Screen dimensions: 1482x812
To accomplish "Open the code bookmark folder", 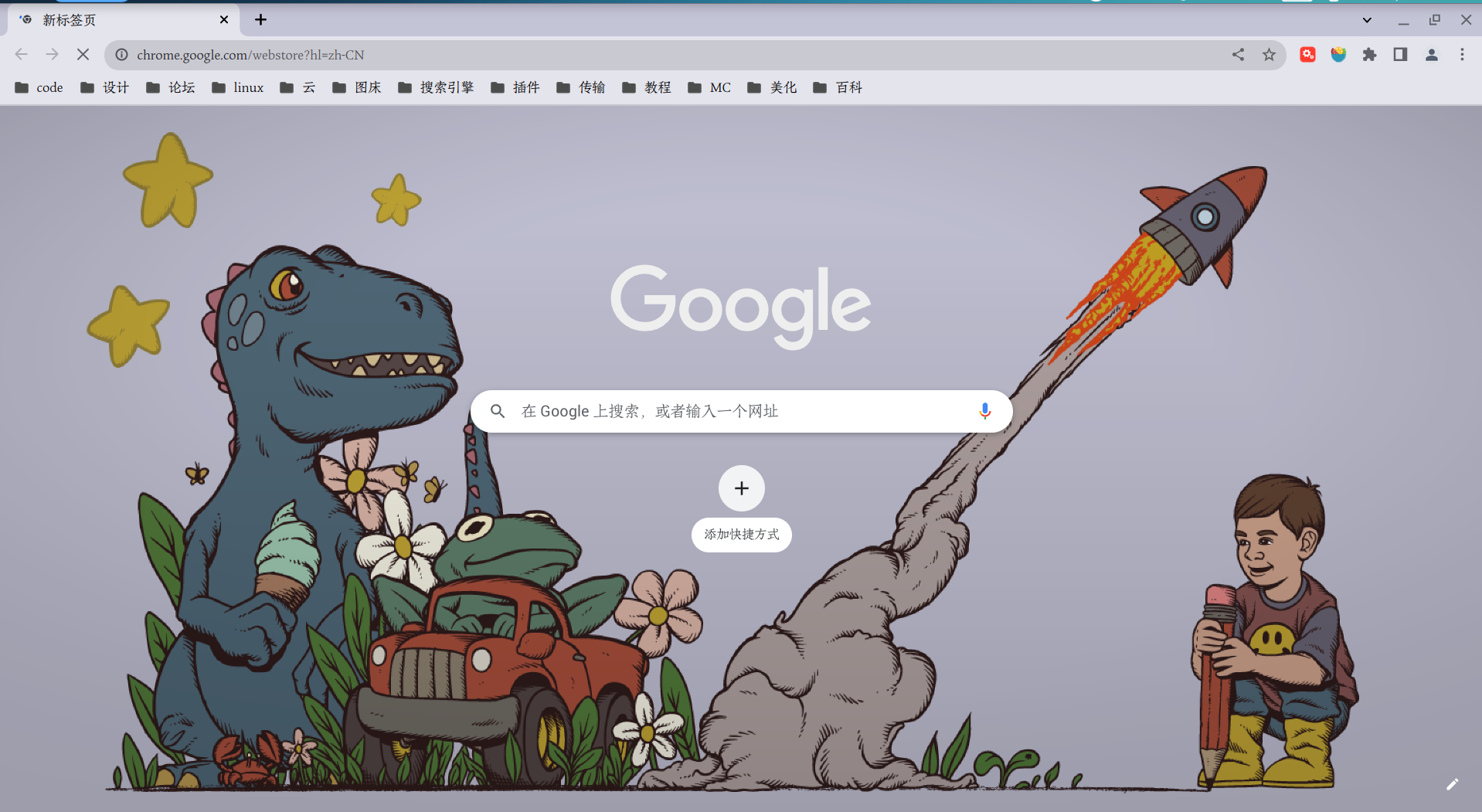I will (39, 87).
